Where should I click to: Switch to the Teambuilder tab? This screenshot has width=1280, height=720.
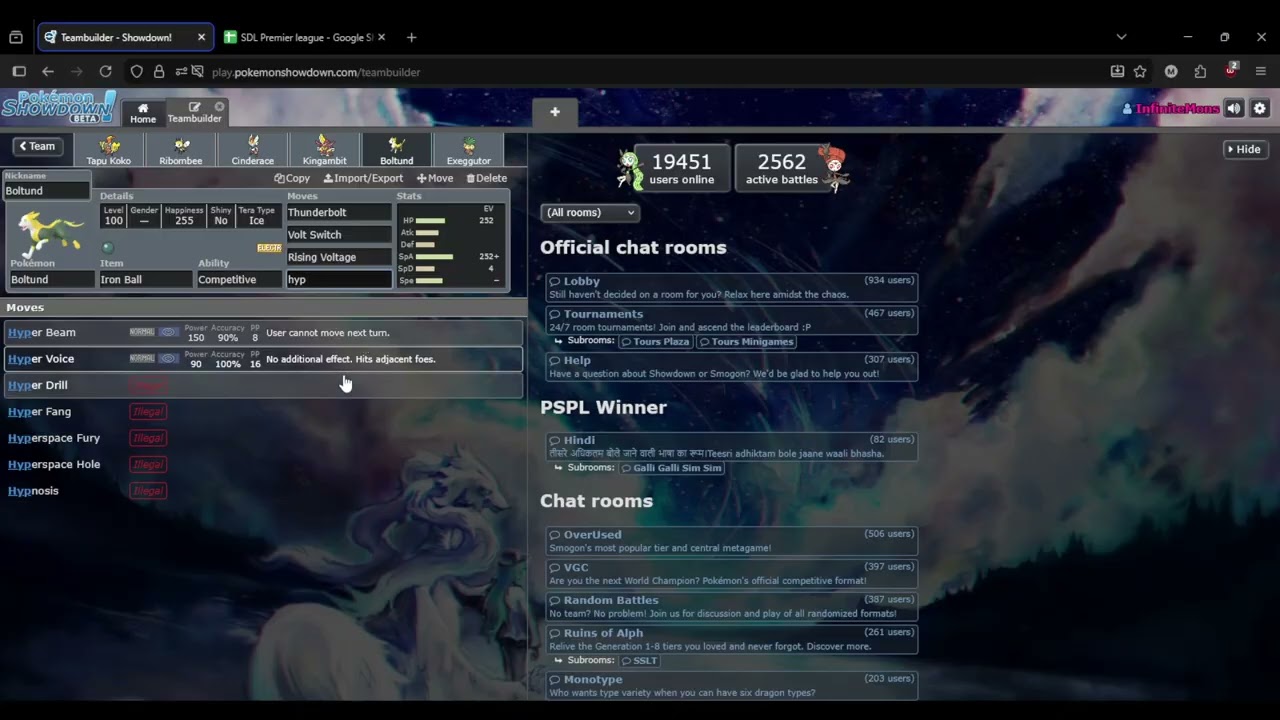point(194,113)
